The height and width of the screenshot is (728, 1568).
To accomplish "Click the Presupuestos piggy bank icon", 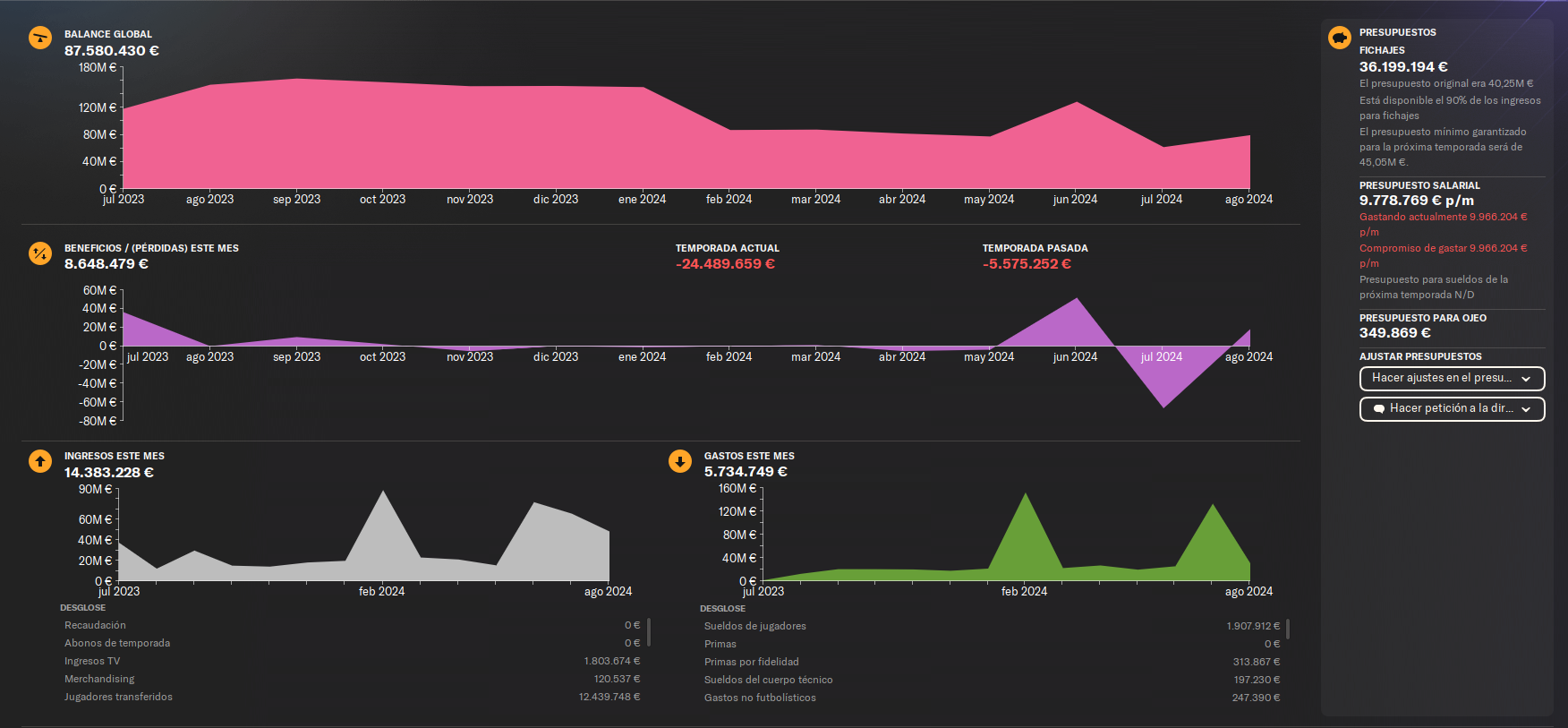I will tap(1340, 38).
